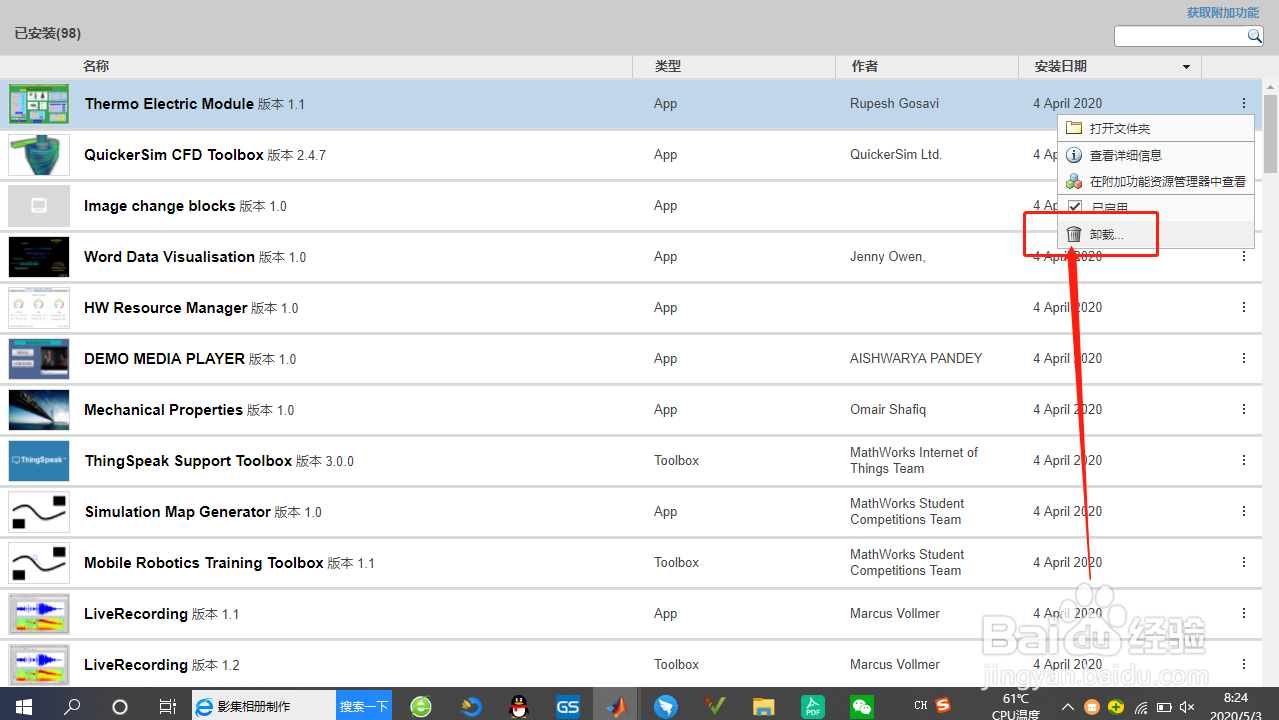This screenshot has height=720, width=1279.
Task: Open the GS app on taskbar
Action: 567,706
